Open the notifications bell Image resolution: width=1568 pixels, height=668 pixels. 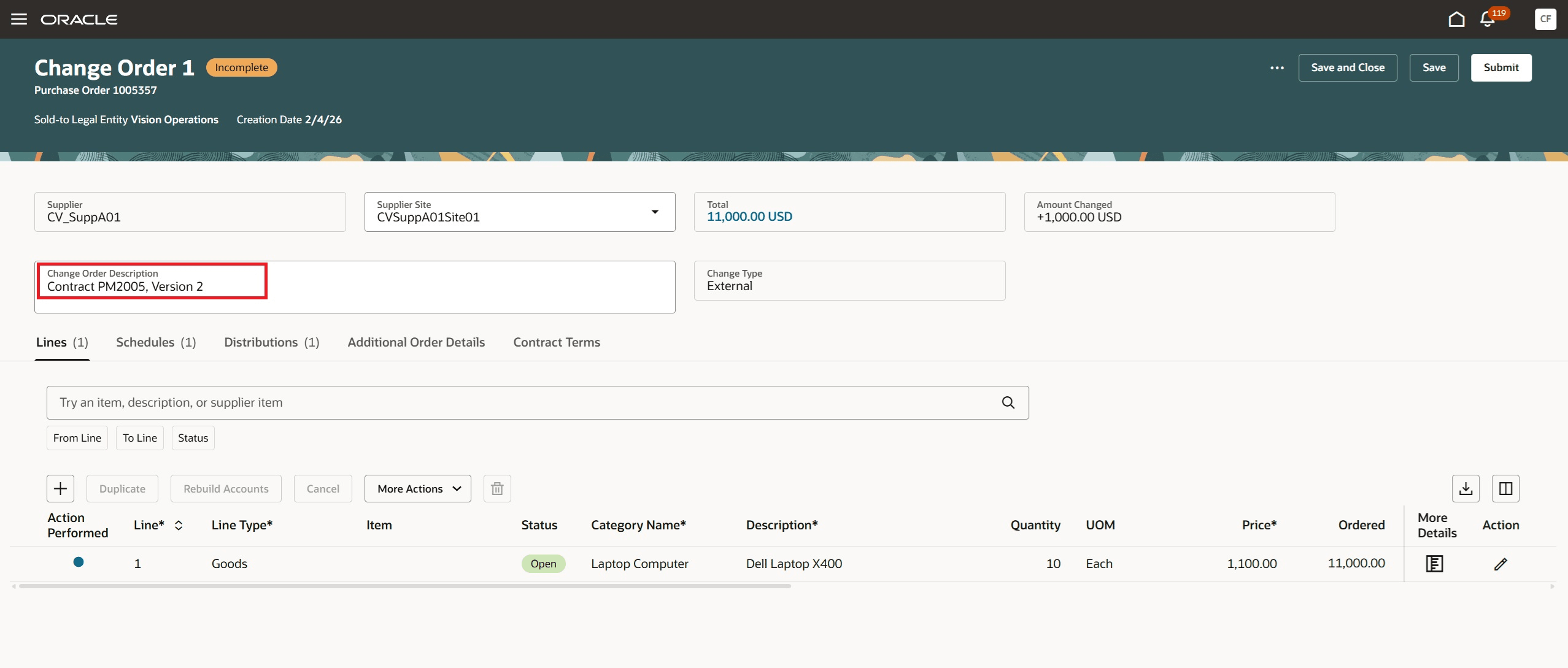click(x=1488, y=19)
